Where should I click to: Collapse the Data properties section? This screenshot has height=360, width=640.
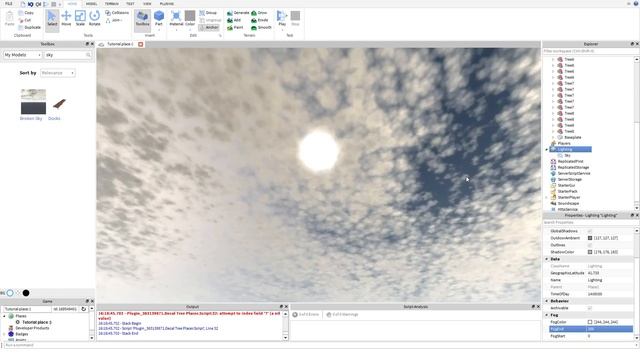click(547, 259)
